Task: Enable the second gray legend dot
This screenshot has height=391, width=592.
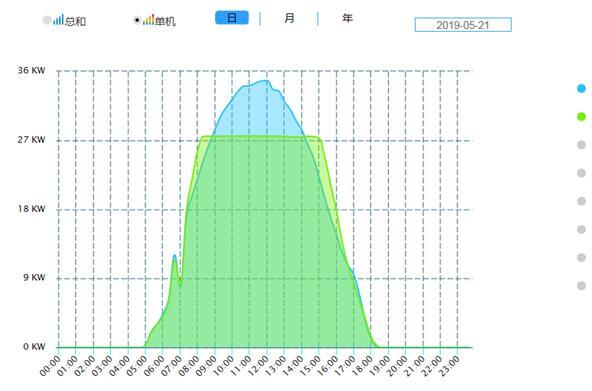Action: pos(581,173)
